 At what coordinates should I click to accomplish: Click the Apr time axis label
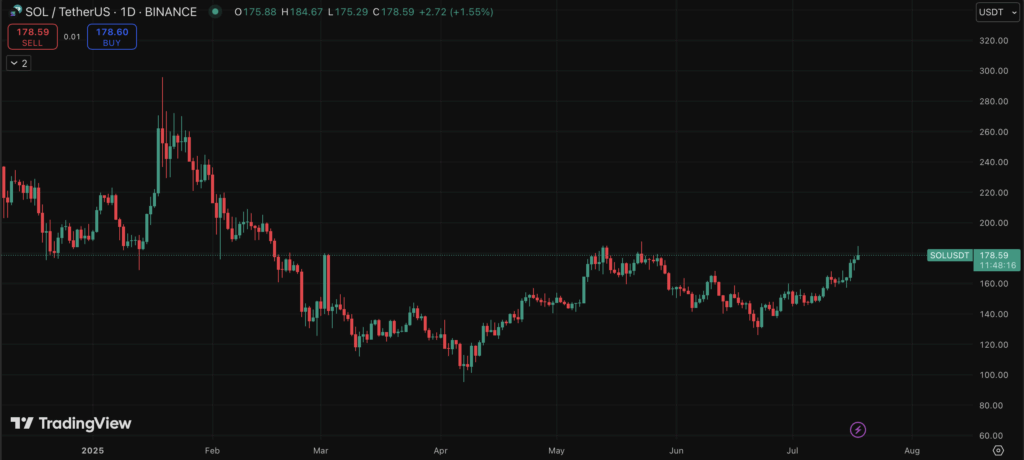[441, 451]
